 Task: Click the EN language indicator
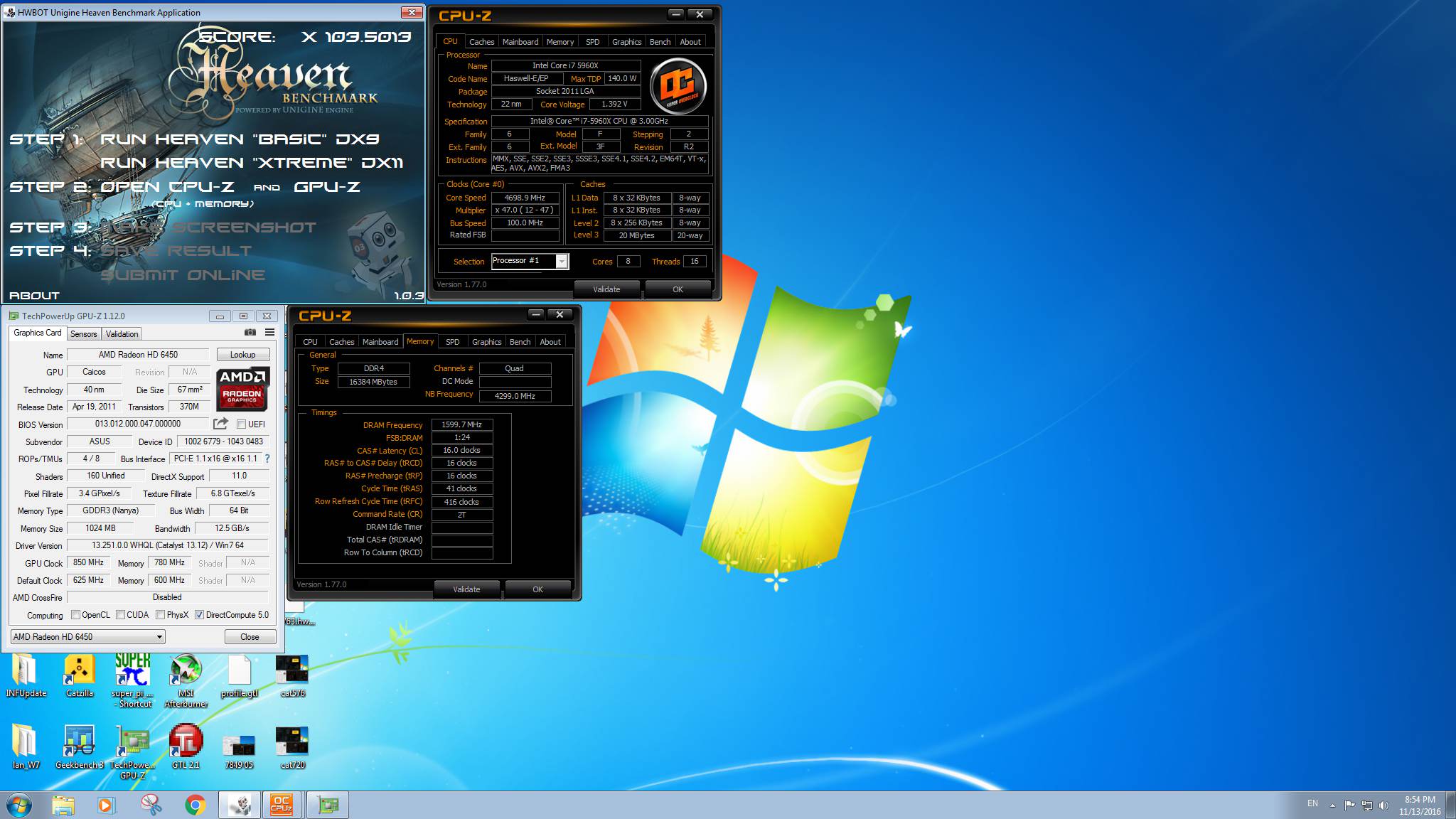(x=1312, y=803)
